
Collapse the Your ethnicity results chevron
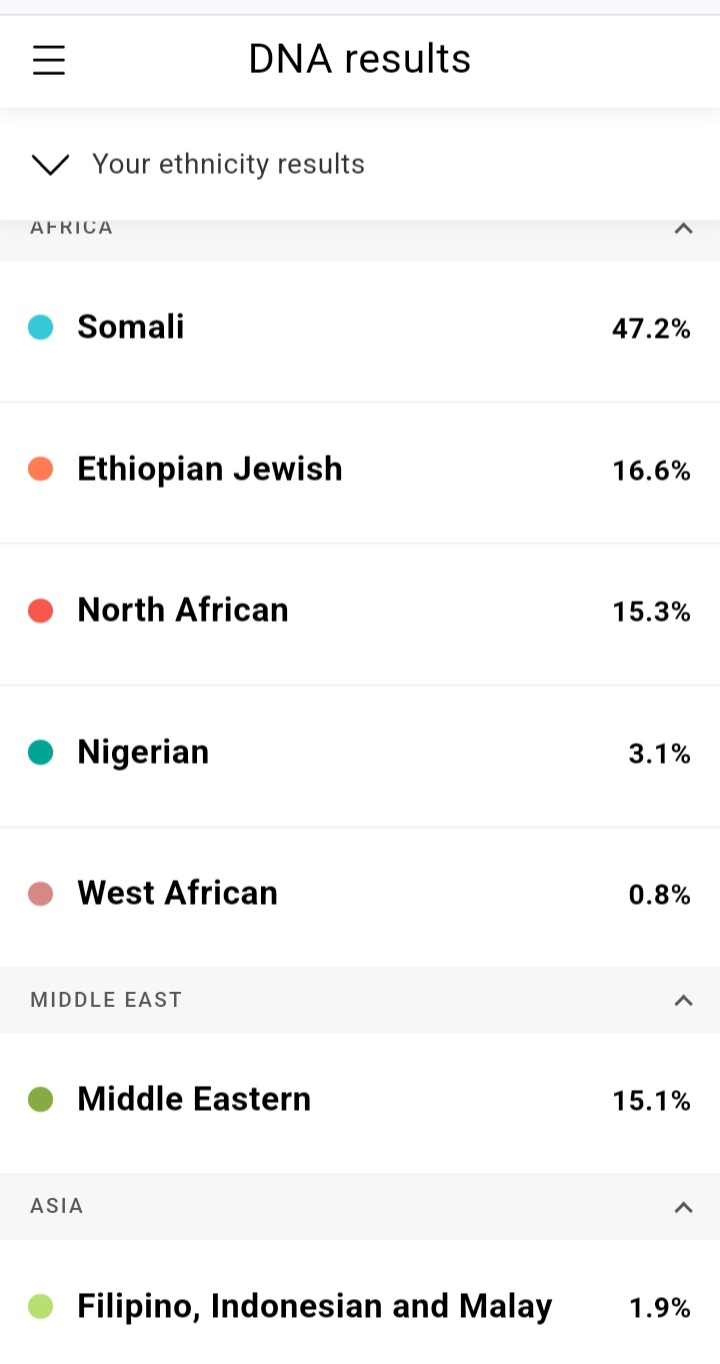pos(50,164)
